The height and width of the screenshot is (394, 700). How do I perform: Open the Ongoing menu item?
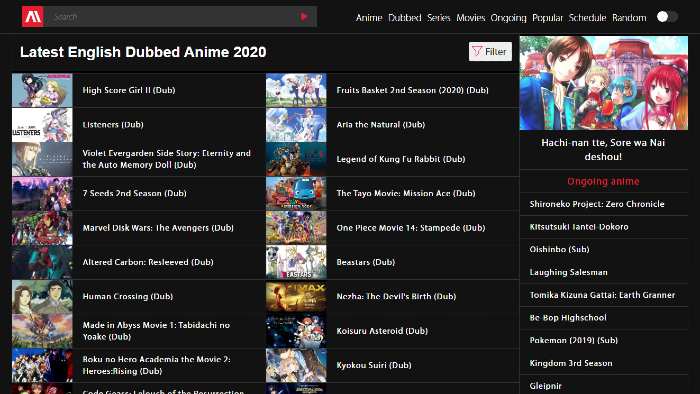tap(508, 17)
